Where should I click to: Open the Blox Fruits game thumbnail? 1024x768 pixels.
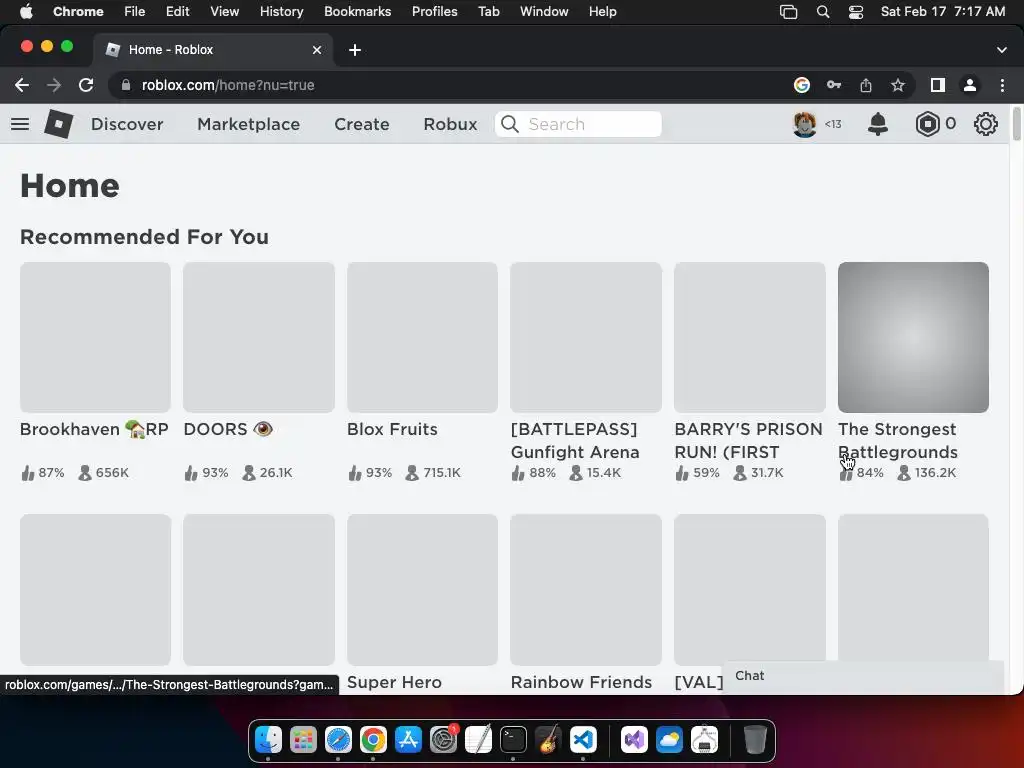click(x=423, y=337)
